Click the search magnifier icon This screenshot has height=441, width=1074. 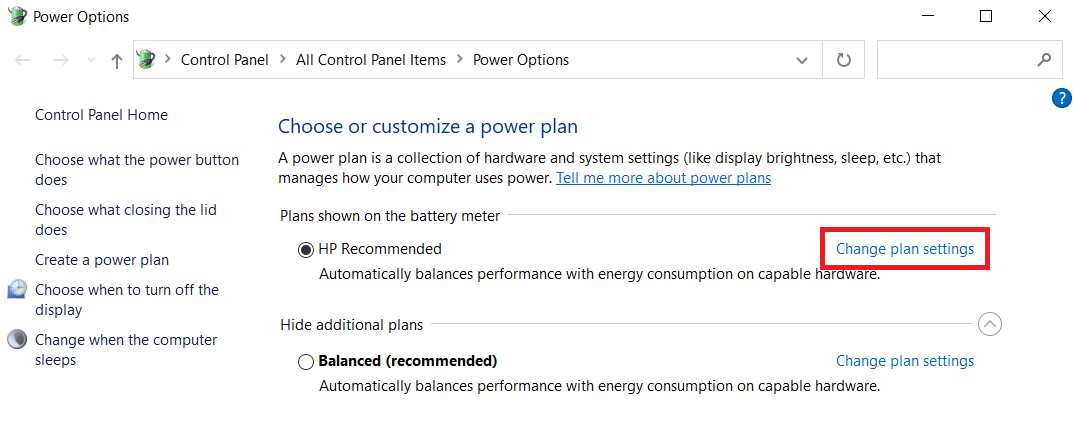click(1044, 60)
